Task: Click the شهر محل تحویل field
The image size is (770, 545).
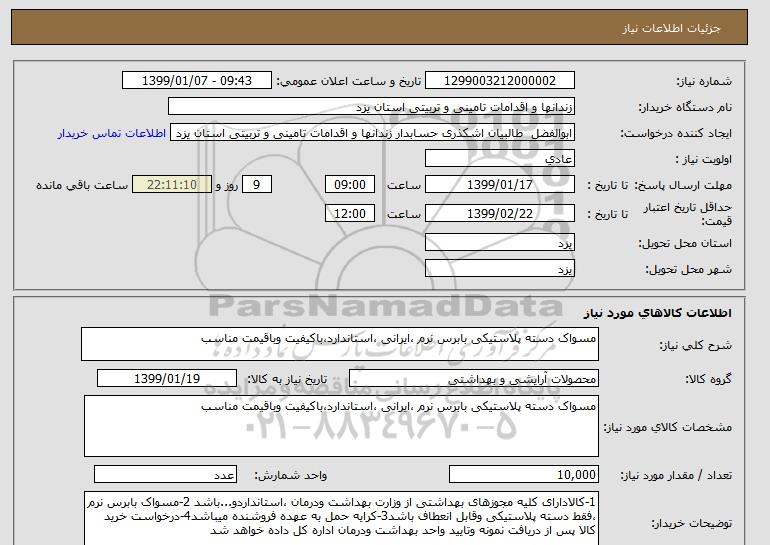Action: [x=499, y=269]
